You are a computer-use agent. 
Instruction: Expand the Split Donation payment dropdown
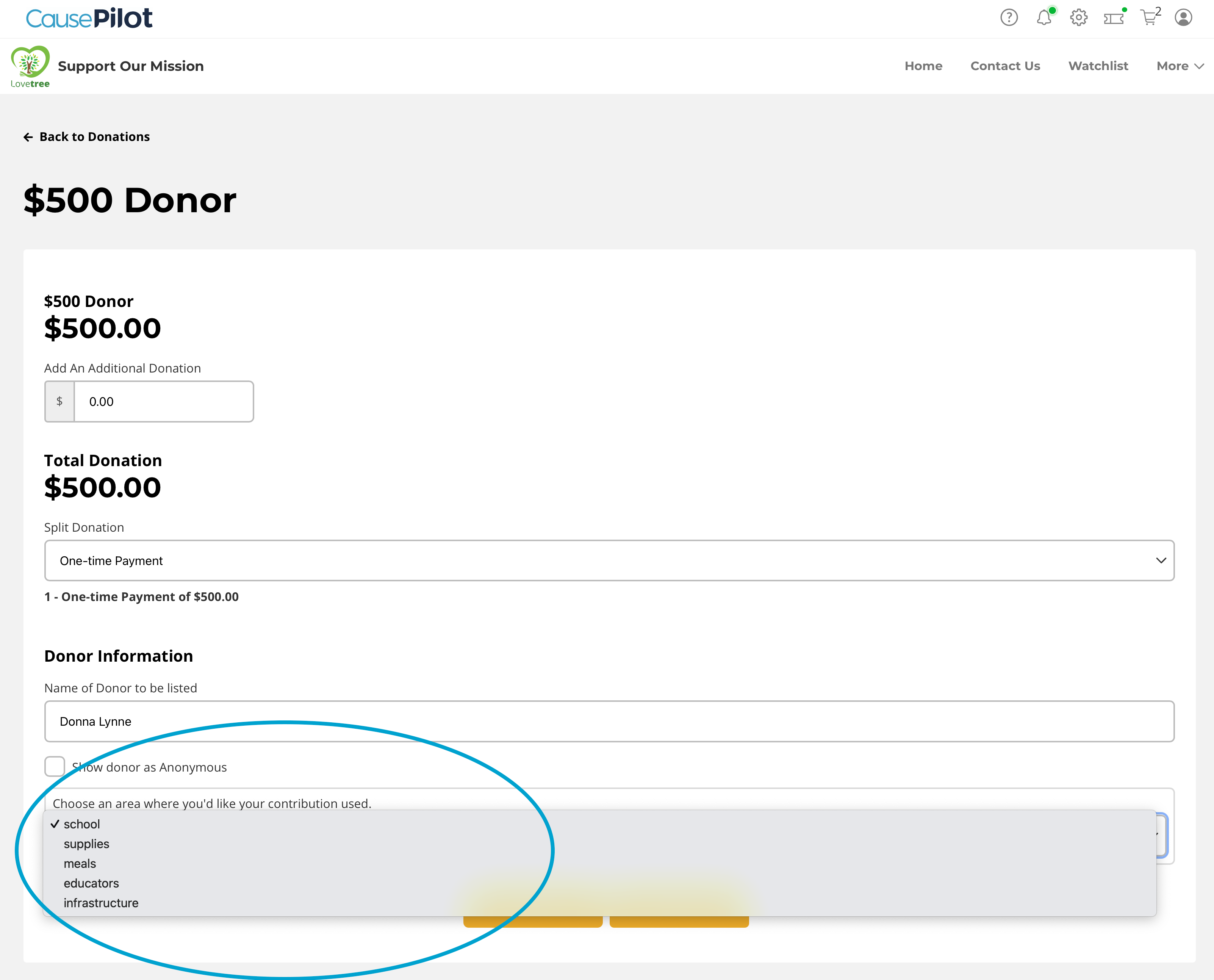coord(609,560)
